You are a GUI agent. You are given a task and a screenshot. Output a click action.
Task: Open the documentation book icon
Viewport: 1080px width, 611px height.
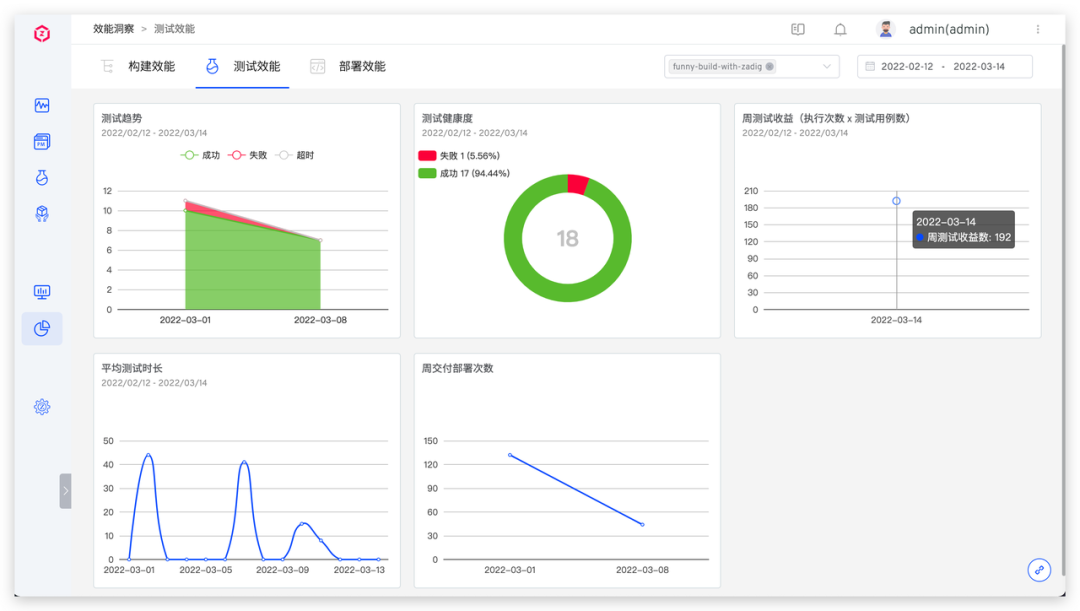tap(798, 29)
